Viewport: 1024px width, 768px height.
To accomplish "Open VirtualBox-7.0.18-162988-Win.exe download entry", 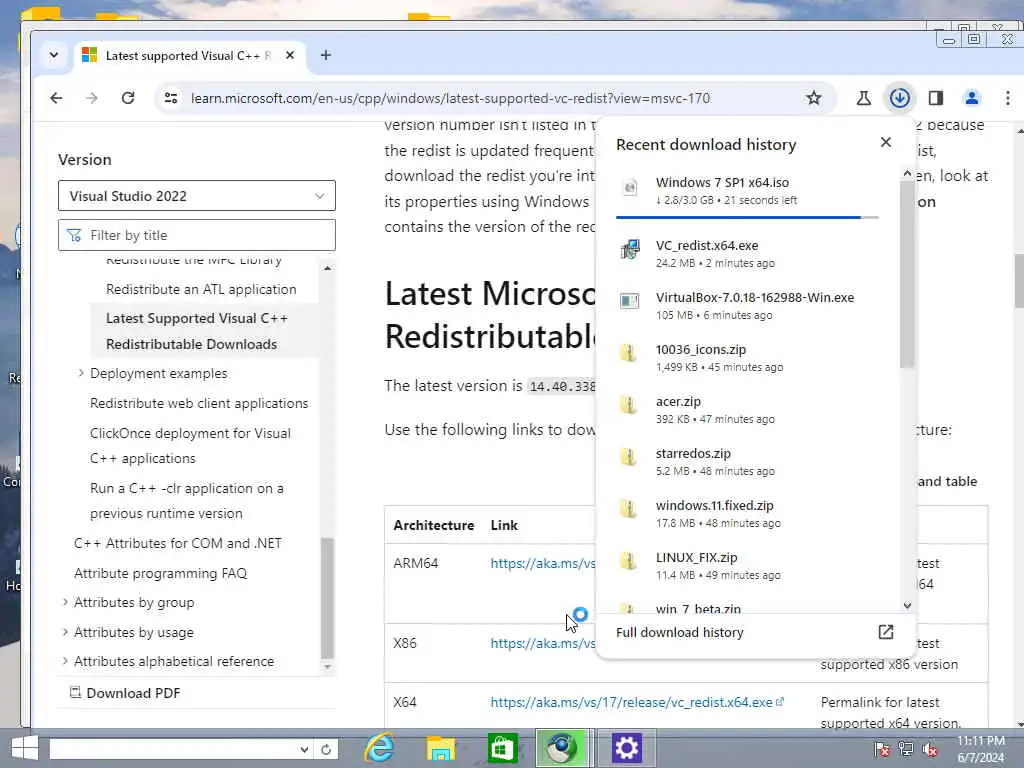I will click(x=748, y=306).
